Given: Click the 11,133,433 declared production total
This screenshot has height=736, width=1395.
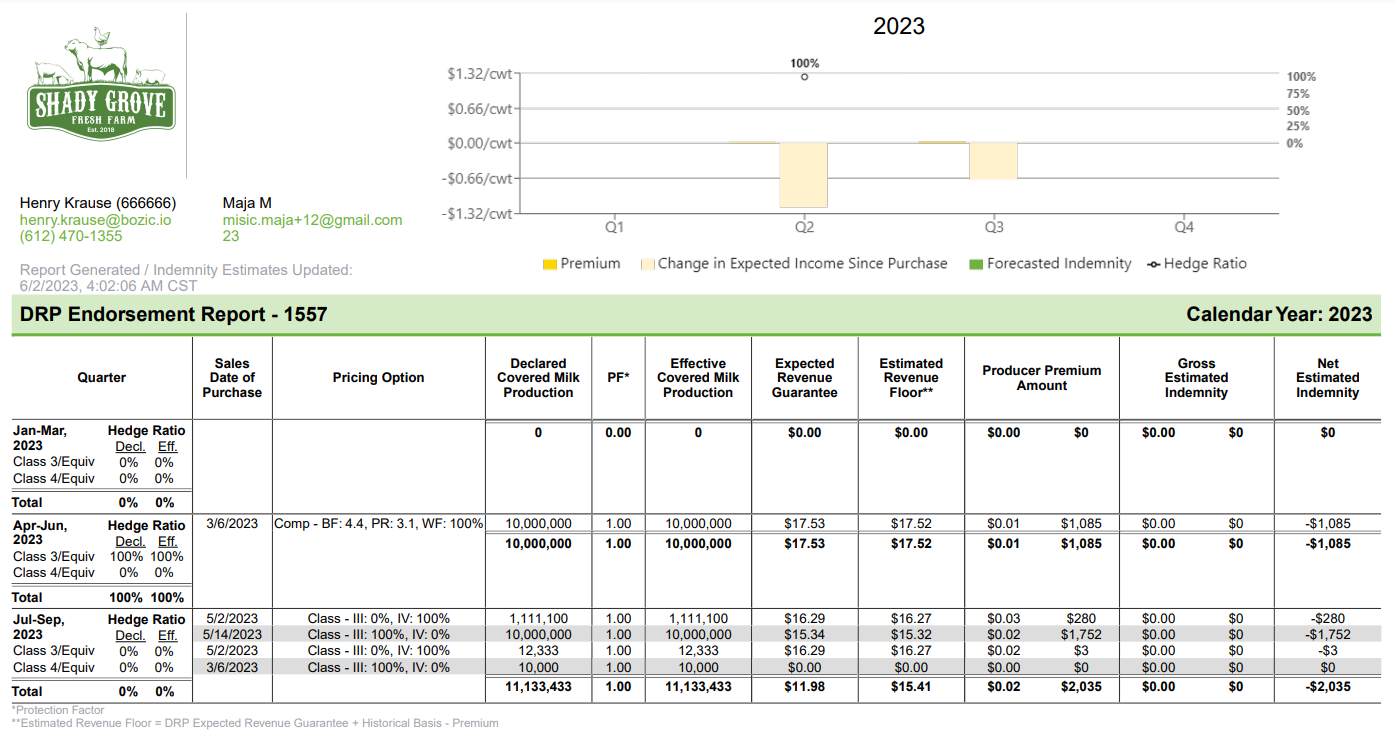Looking at the screenshot, I should (x=538, y=687).
